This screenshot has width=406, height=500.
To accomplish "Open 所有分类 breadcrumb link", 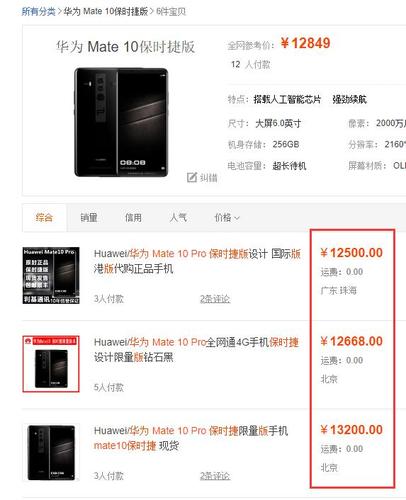I will tap(38, 12).
